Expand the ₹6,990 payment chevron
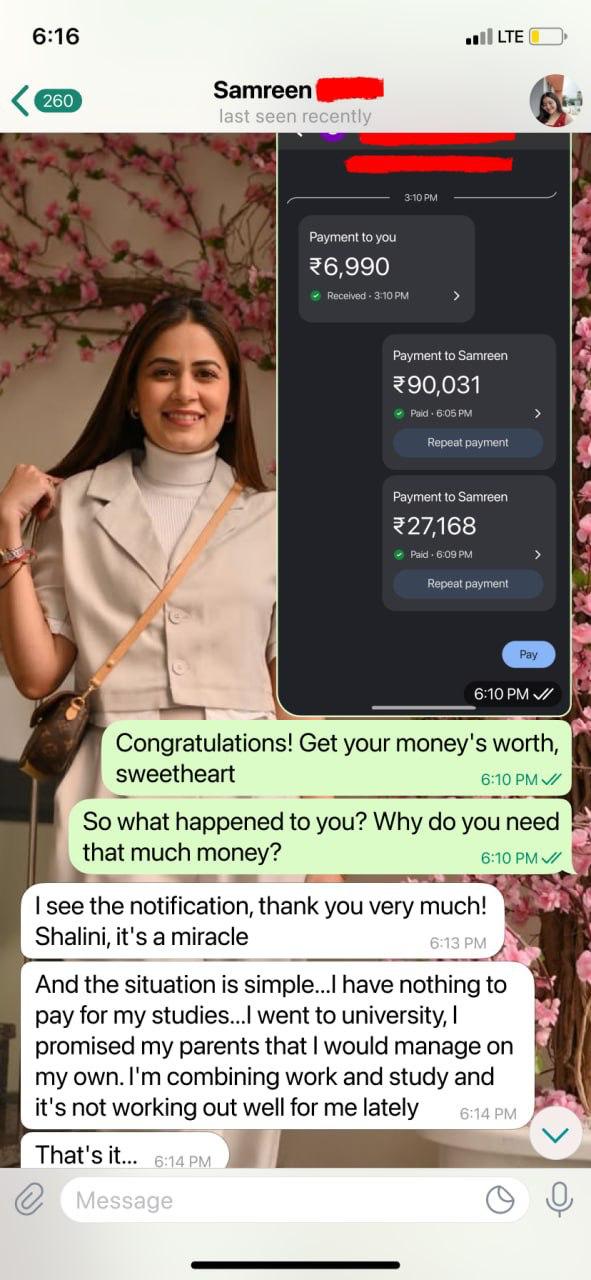The height and width of the screenshot is (1280, 591). pyautogui.click(x=457, y=296)
